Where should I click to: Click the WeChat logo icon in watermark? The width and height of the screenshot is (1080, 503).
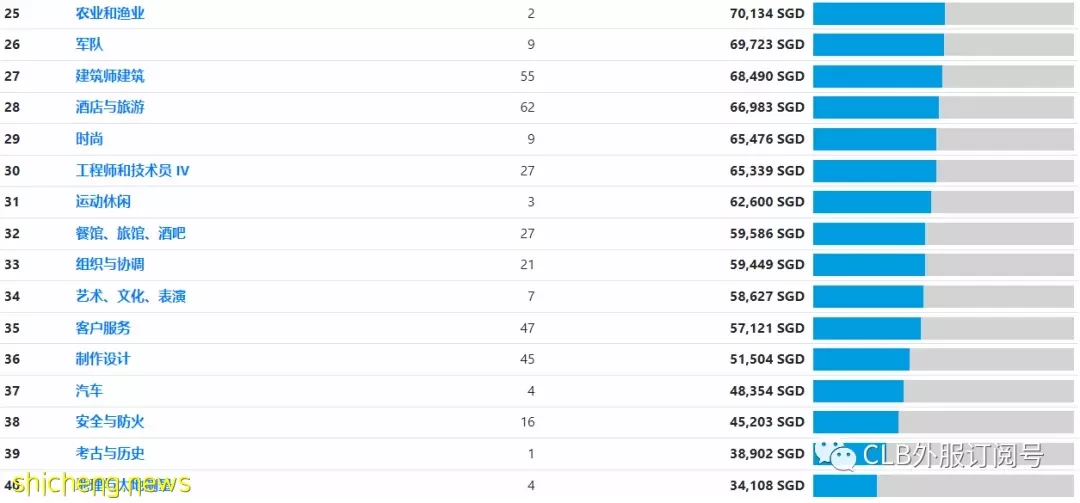[x=835, y=456]
